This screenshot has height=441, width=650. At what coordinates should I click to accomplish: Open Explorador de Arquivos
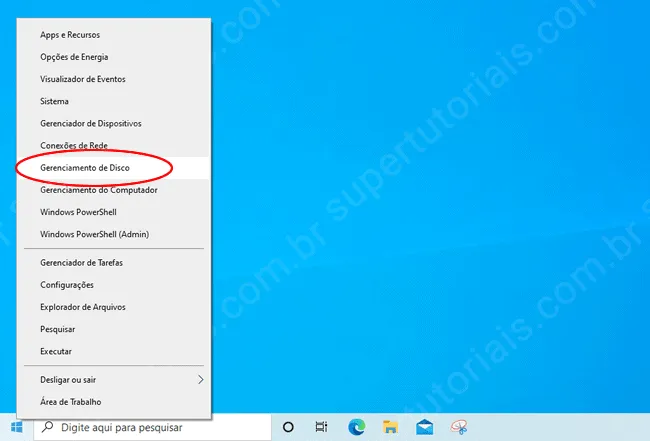[114, 307]
